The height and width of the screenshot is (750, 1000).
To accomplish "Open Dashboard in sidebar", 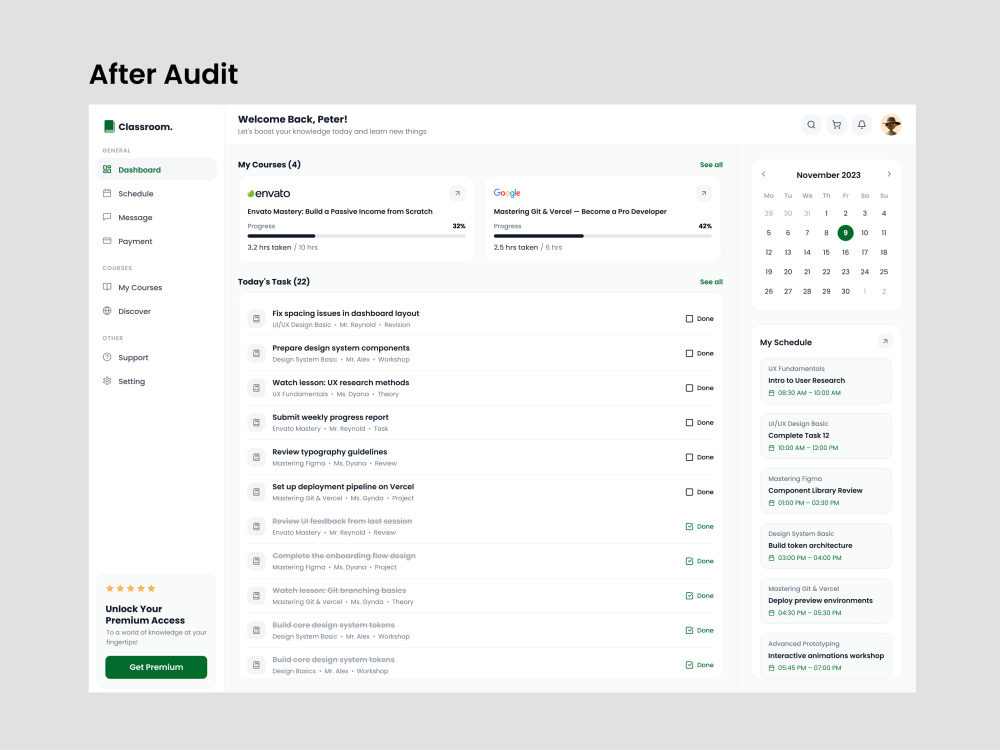I will (156, 170).
